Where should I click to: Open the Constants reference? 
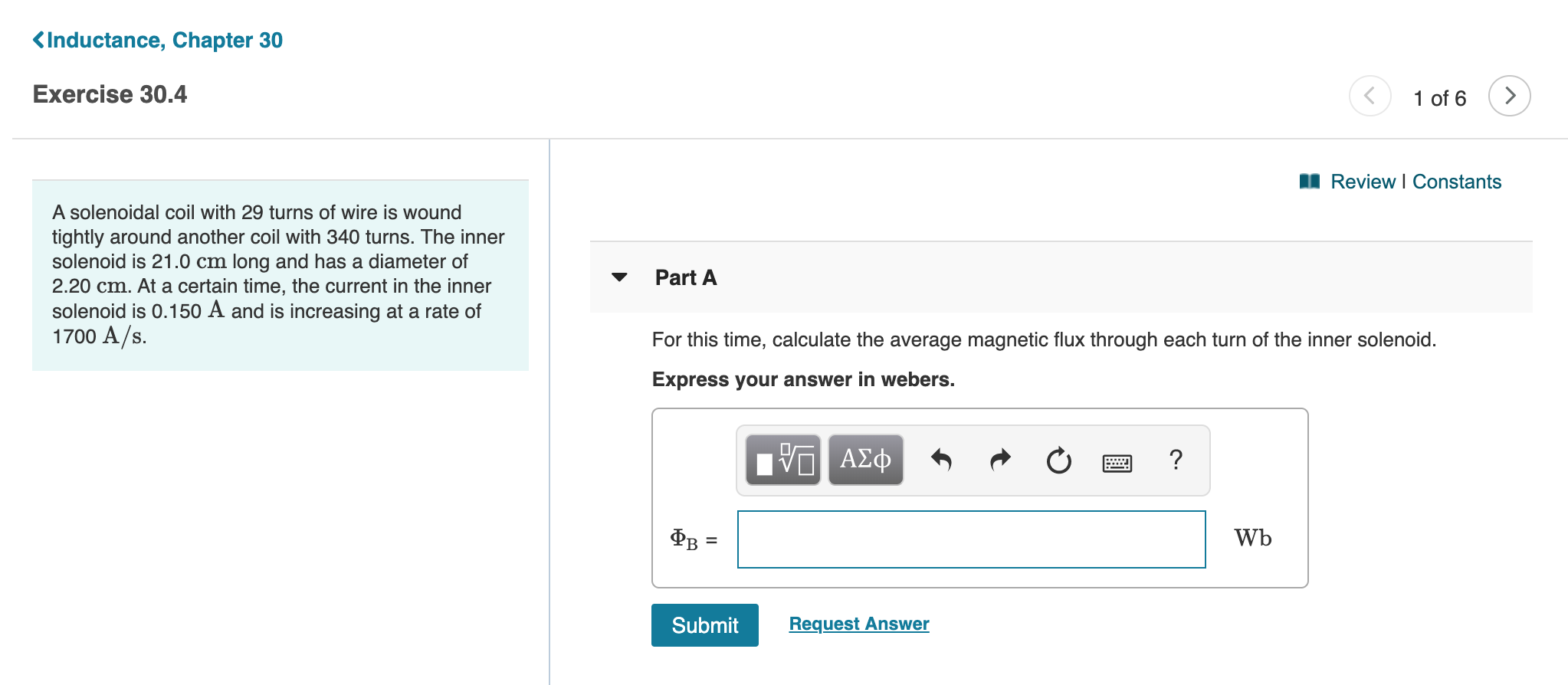(1455, 182)
